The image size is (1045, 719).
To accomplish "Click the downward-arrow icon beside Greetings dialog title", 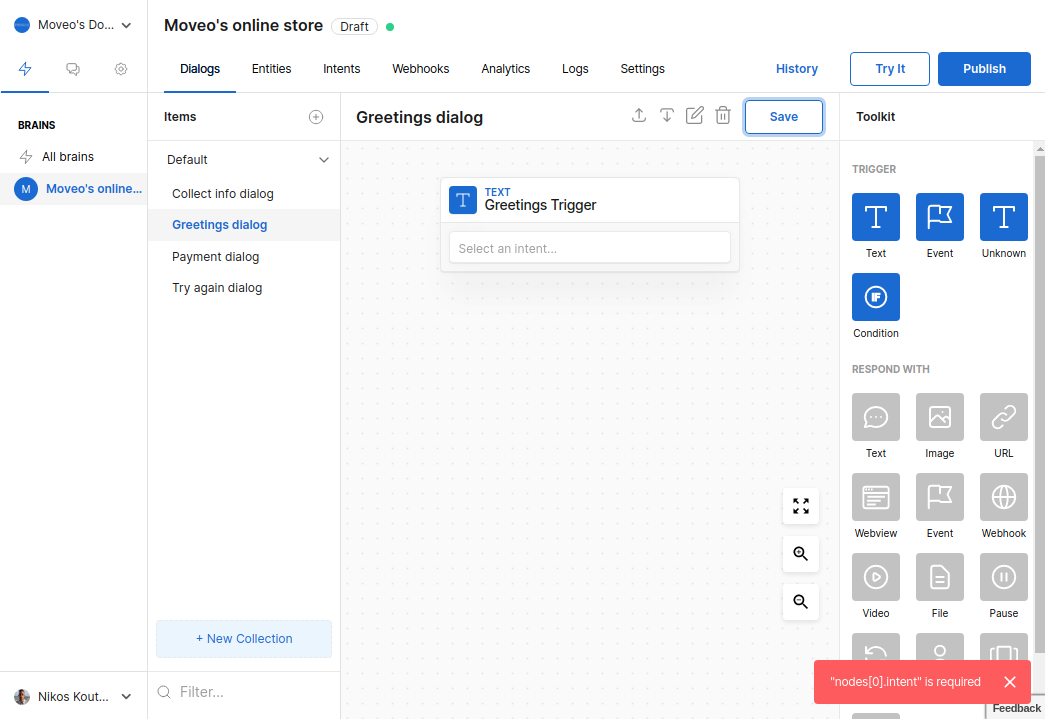I will [x=666, y=115].
